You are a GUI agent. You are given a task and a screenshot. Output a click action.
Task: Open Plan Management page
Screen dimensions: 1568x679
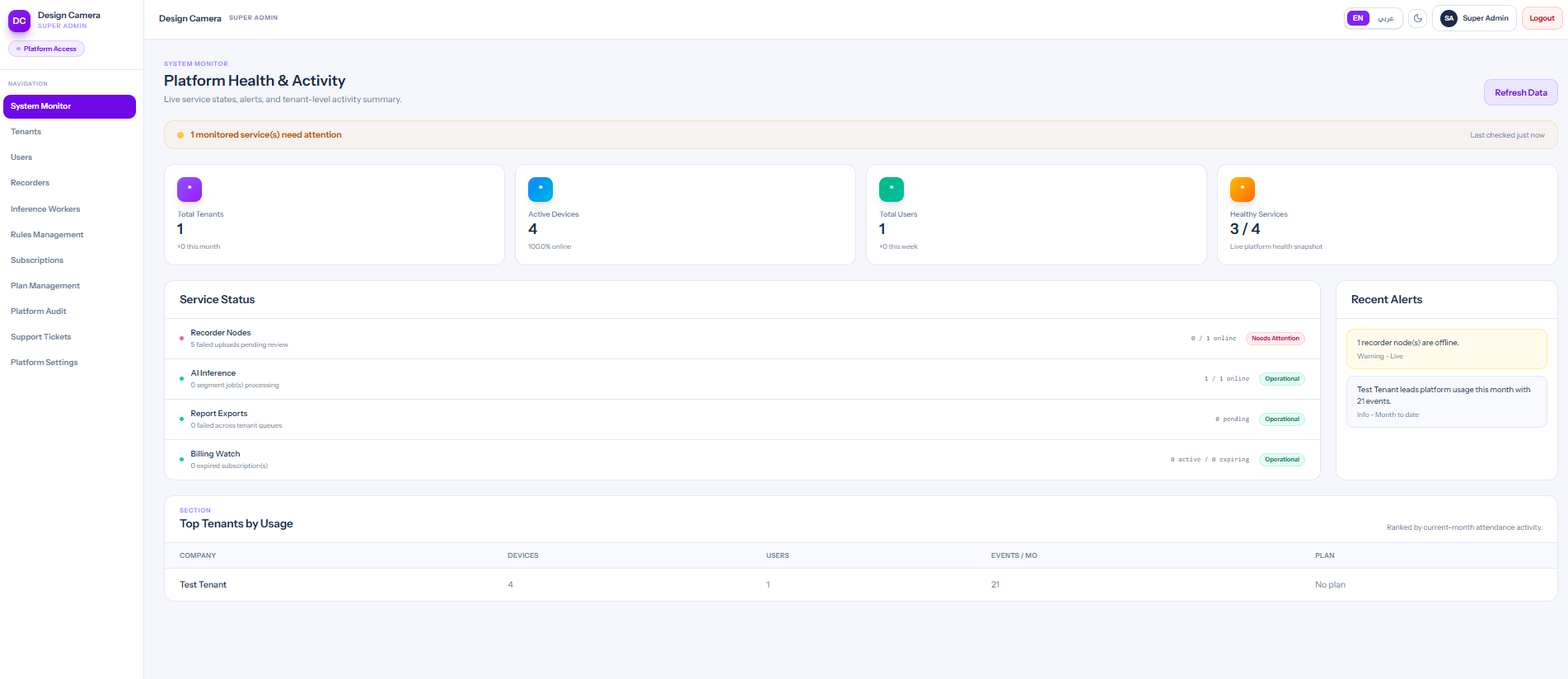click(x=69, y=286)
